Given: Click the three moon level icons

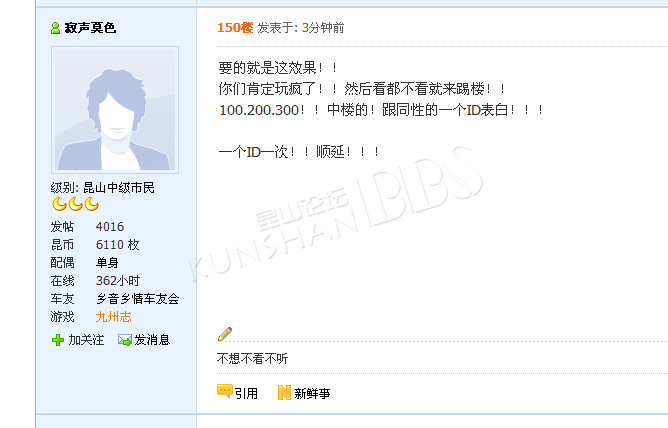Looking at the screenshot, I should click(x=75, y=204).
